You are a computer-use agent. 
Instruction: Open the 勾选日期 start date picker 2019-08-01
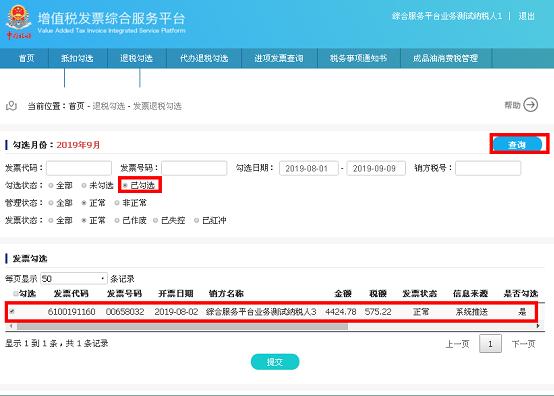point(308,169)
